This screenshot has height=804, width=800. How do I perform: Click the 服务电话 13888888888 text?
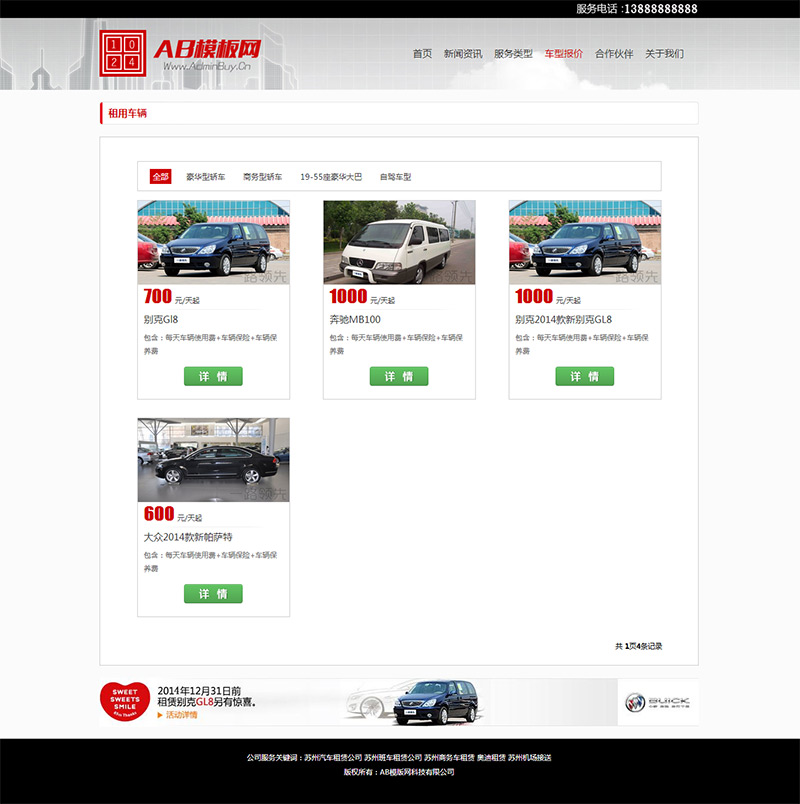tap(636, 9)
